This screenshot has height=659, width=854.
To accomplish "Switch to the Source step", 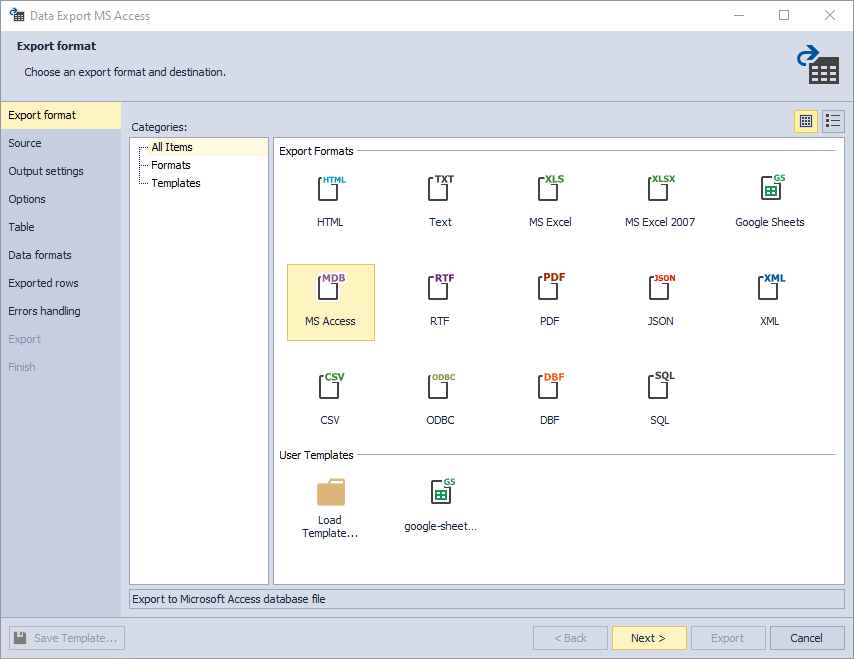I will (x=24, y=143).
